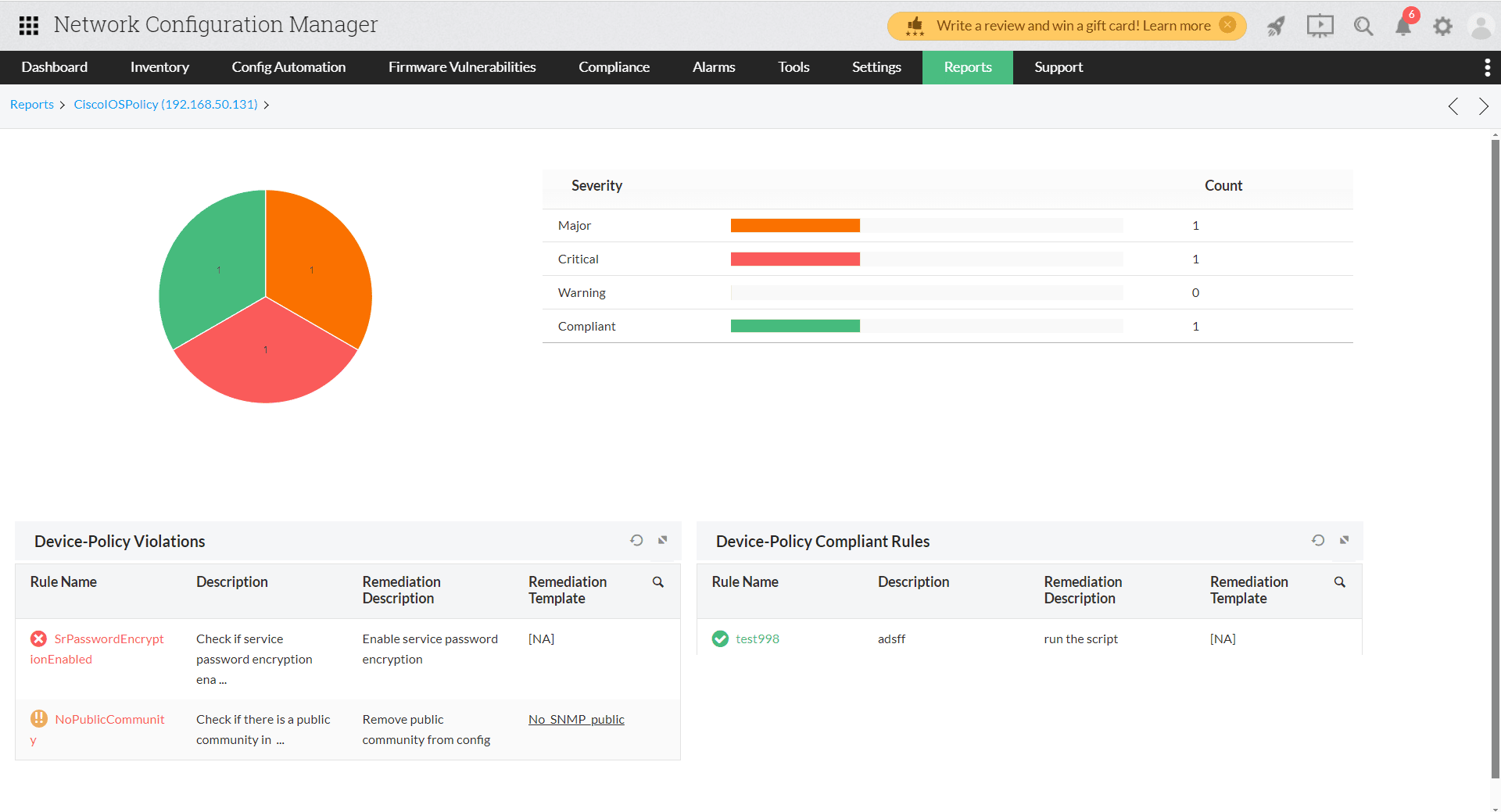The height and width of the screenshot is (812, 1501).
Task: Switch to the Compliance tab
Action: [614, 67]
